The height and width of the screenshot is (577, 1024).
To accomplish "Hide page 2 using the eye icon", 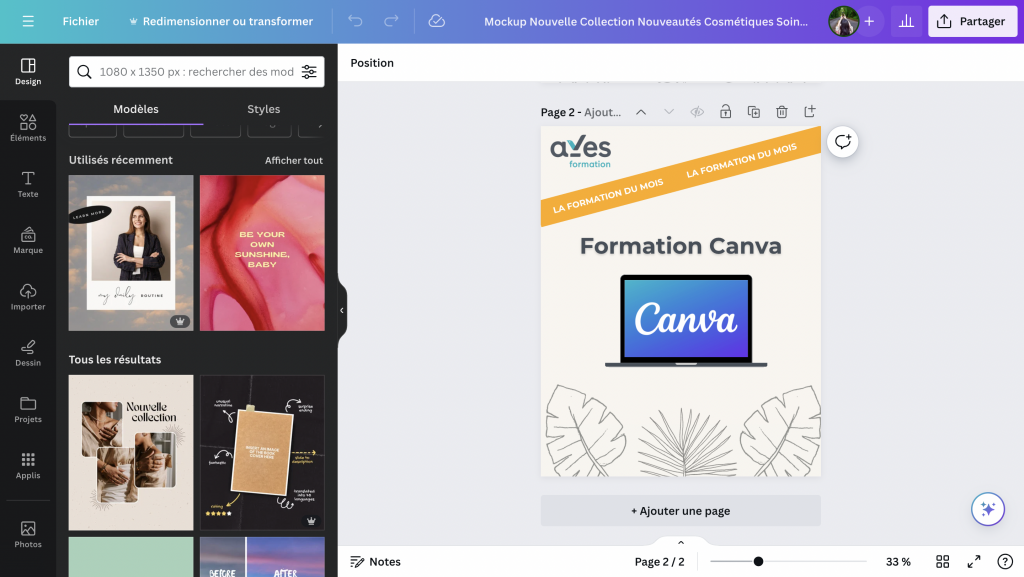I will [697, 112].
